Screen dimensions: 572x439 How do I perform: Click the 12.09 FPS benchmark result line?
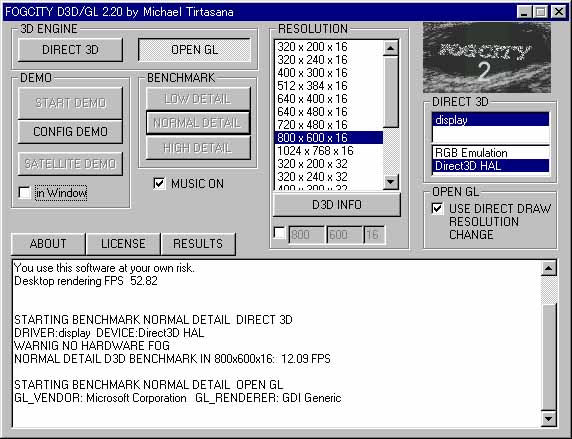172,359
